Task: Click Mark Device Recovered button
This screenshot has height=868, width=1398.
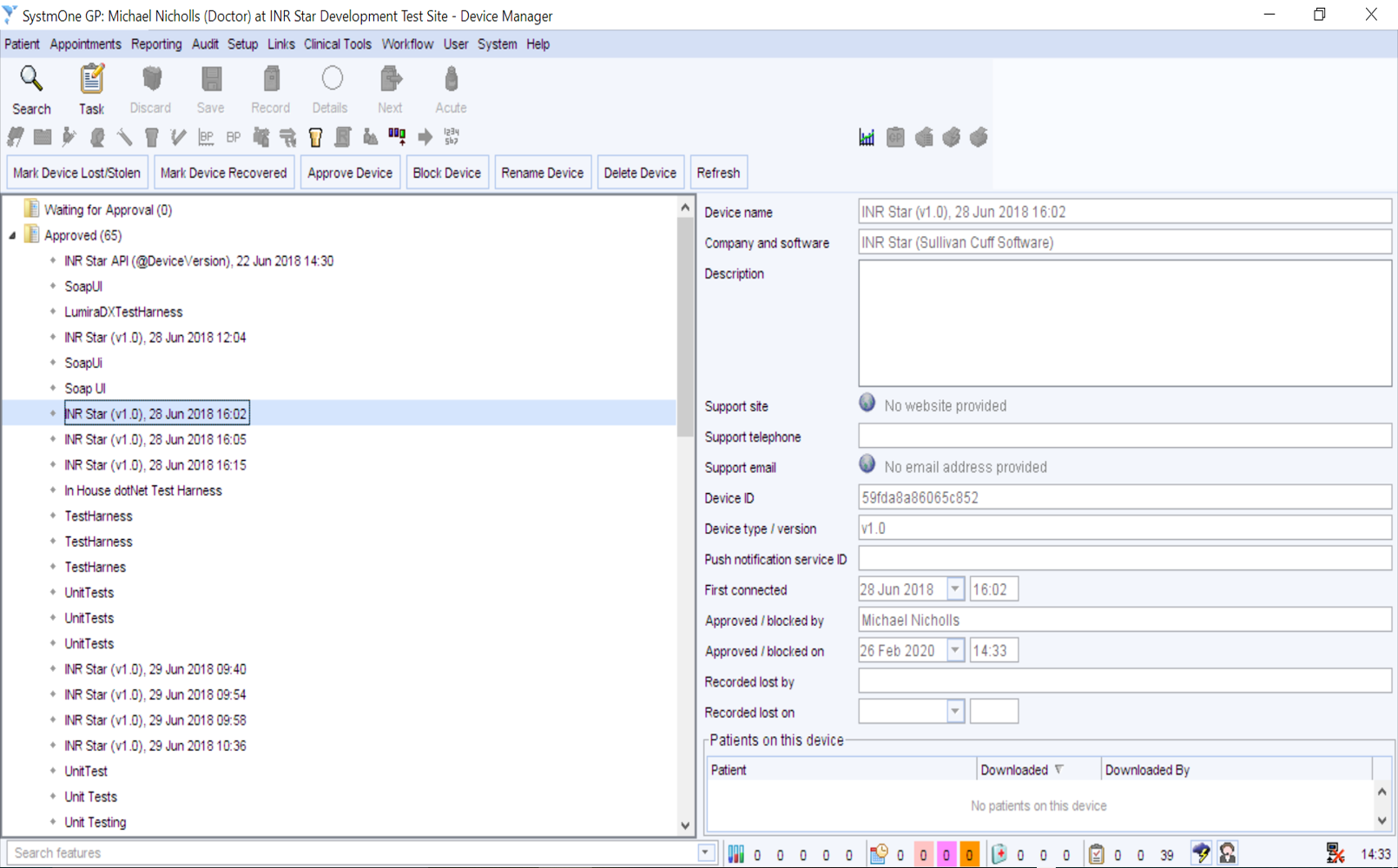Action: click(223, 173)
